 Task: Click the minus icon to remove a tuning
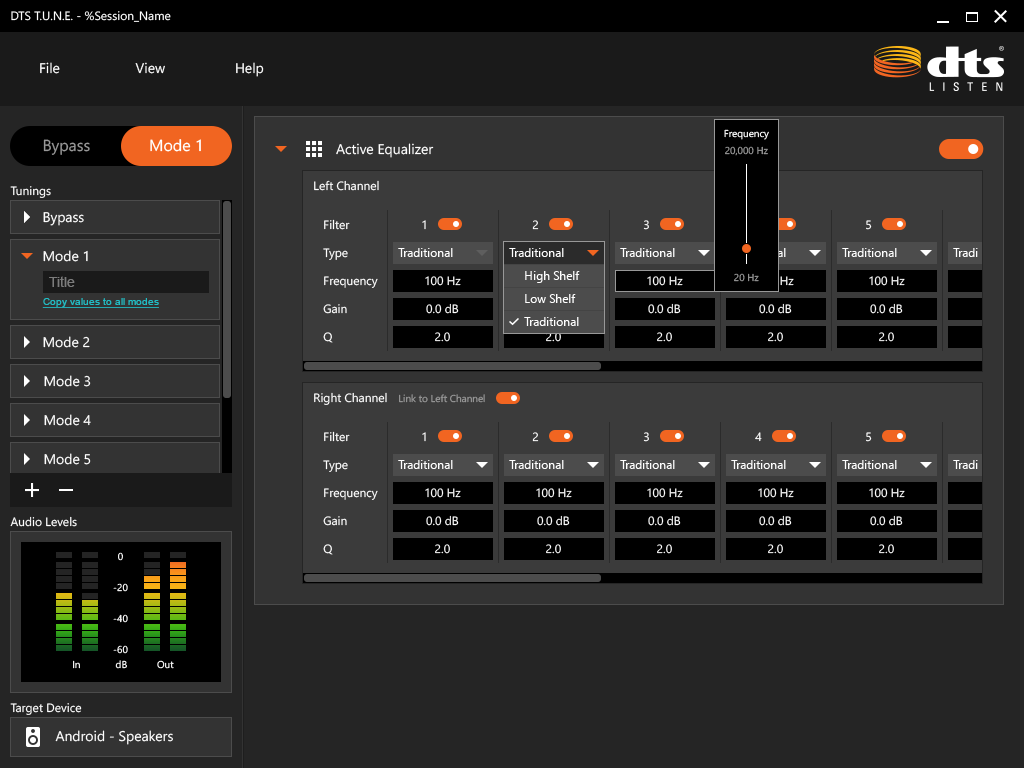click(66, 490)
